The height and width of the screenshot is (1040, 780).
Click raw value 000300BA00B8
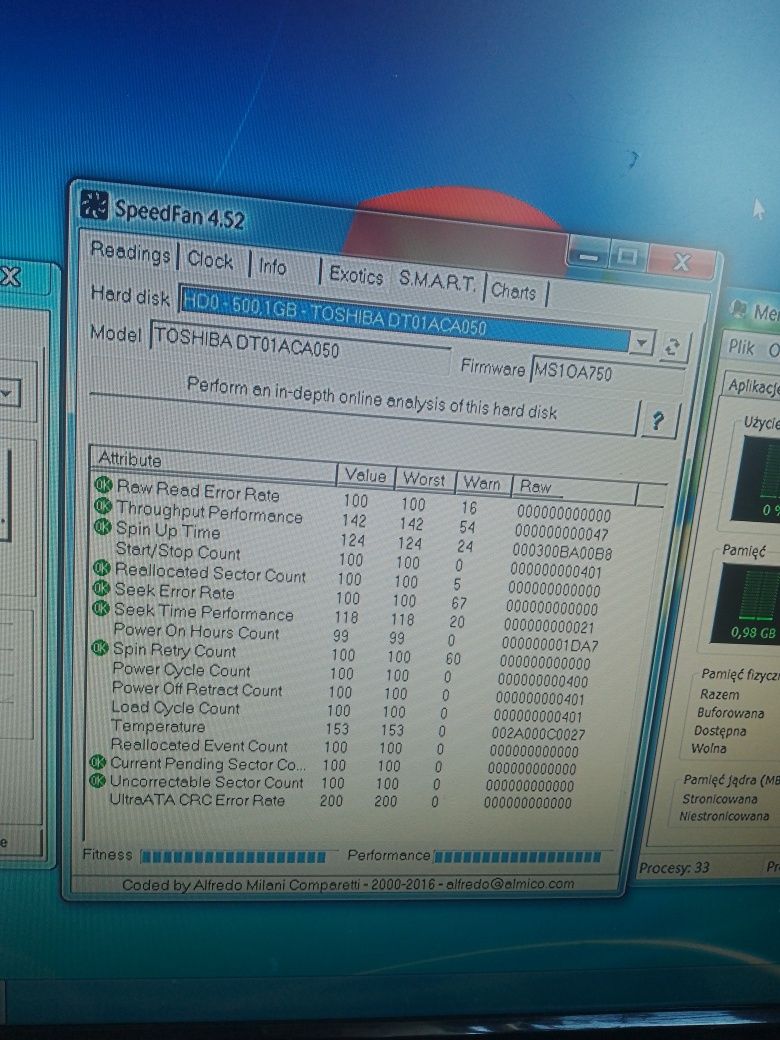[x=562, y=552]
